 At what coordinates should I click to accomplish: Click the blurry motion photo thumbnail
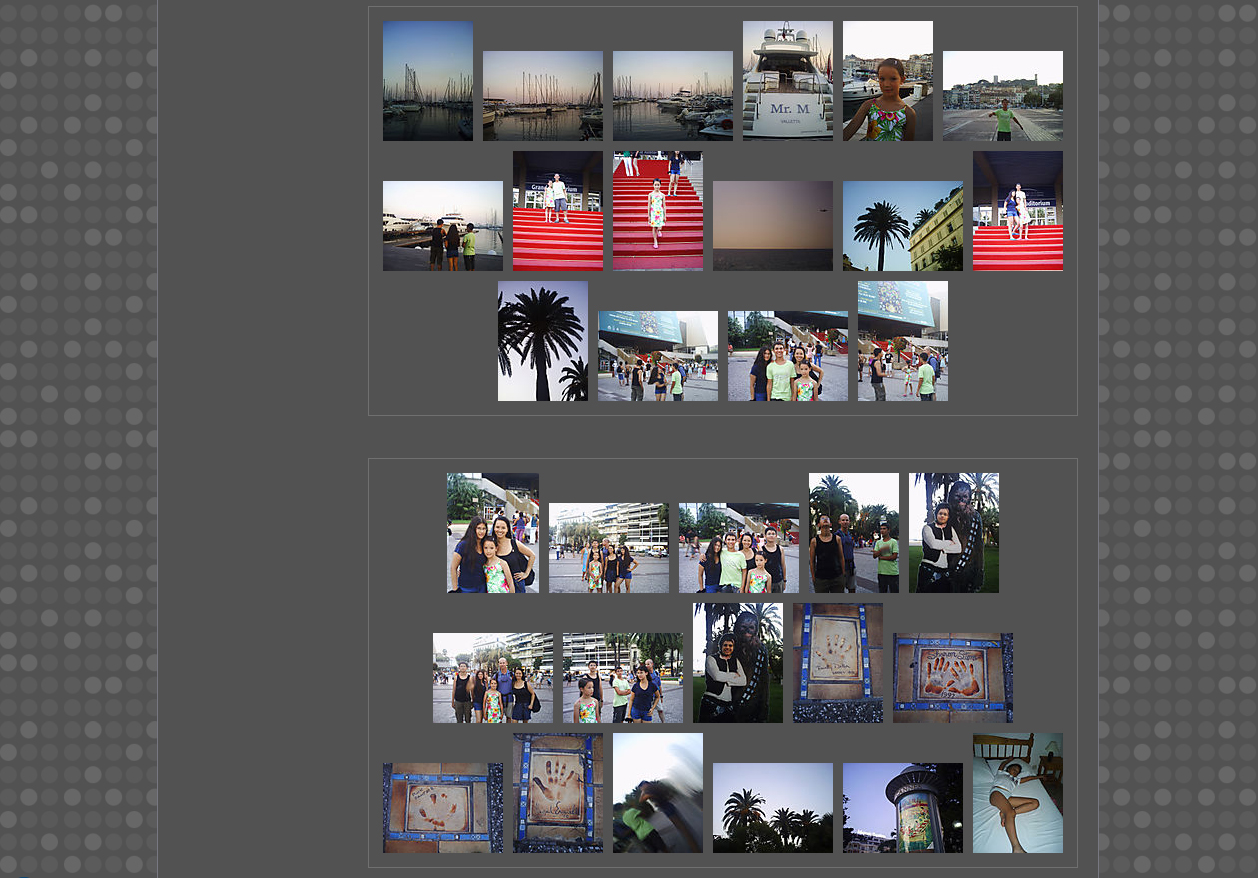coord(657,793)
